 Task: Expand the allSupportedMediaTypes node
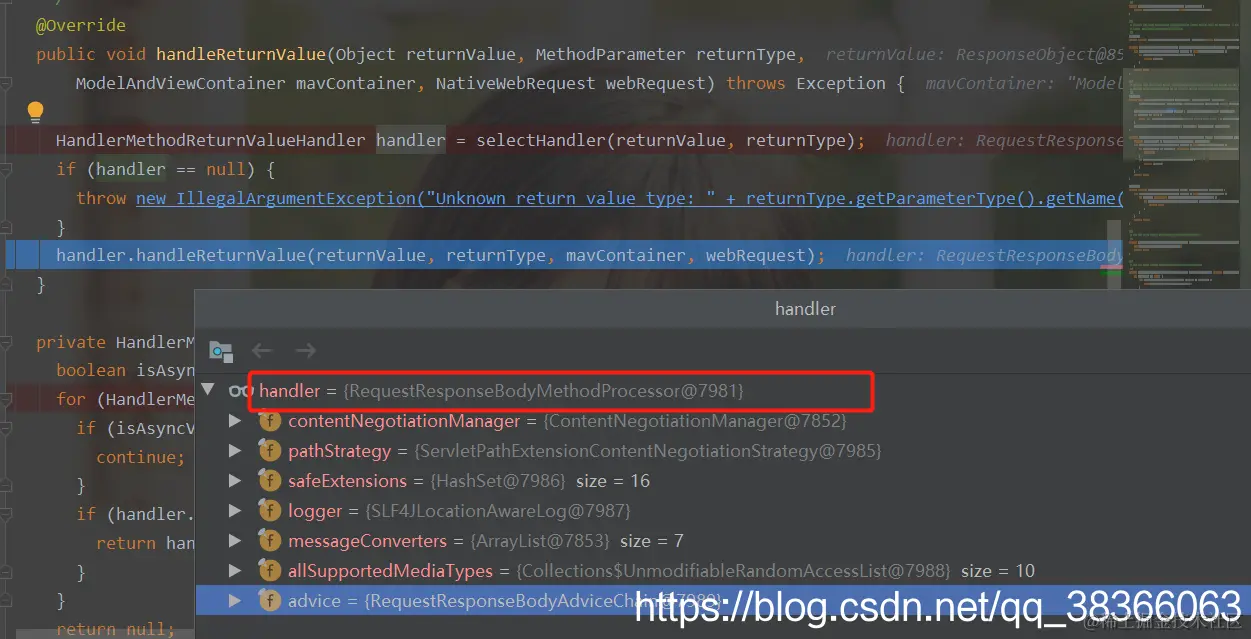click(x=235, y=571)
